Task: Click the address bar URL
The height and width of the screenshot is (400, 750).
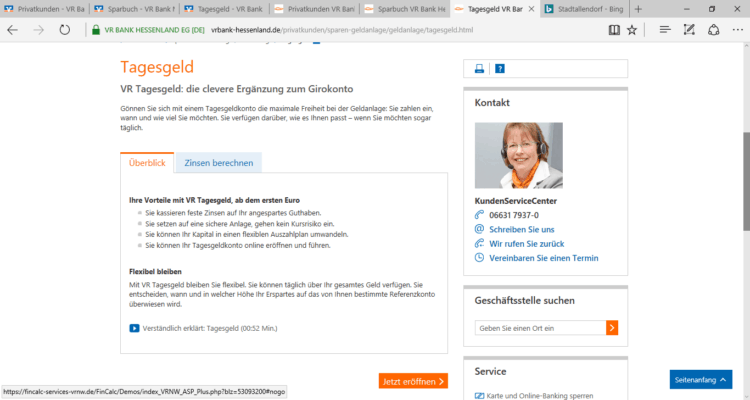Action: (342, 30)
